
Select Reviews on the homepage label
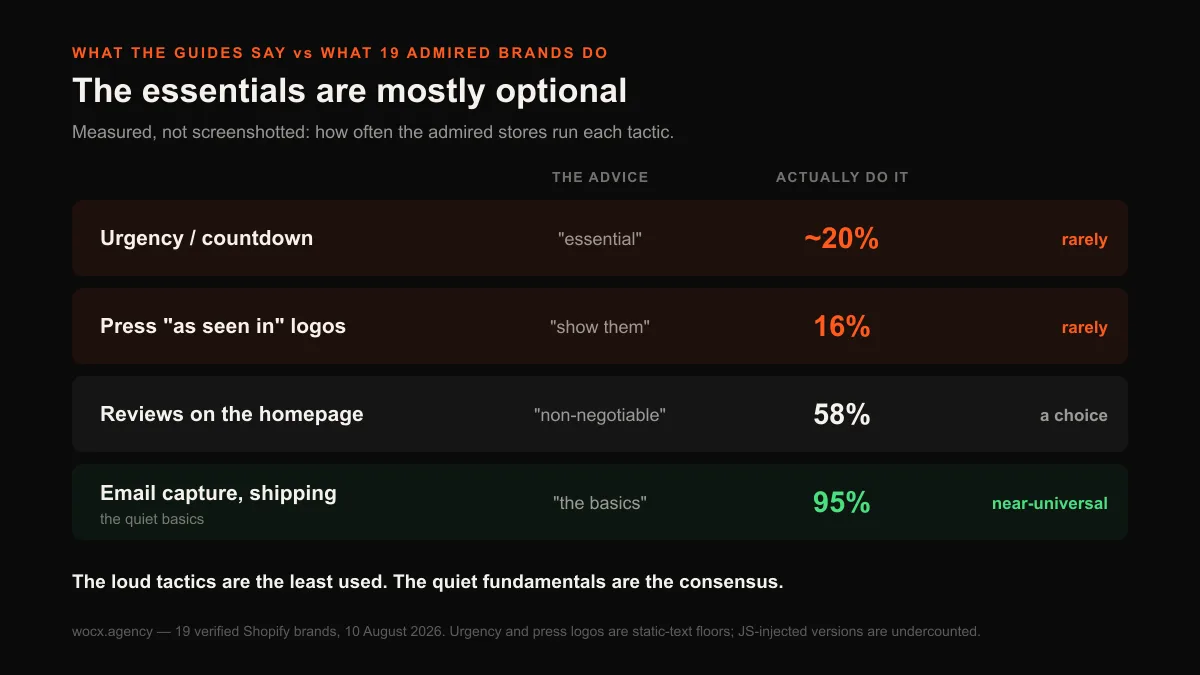click(x=232, y=414)
